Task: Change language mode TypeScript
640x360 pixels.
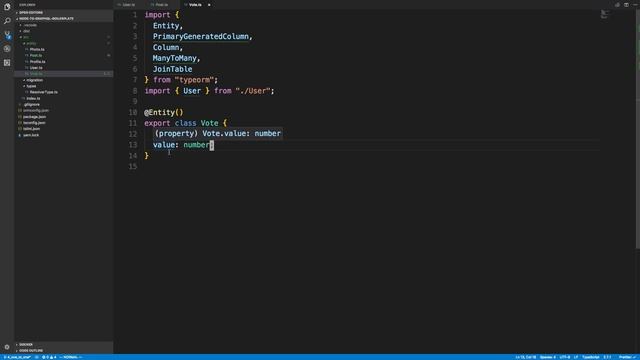Action: pos(591,357)
